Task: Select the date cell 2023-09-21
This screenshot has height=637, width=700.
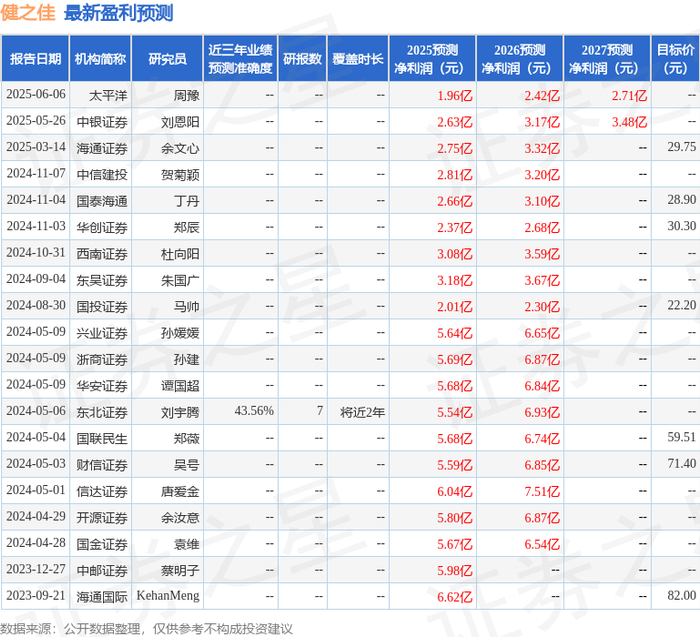Action: 36,595
